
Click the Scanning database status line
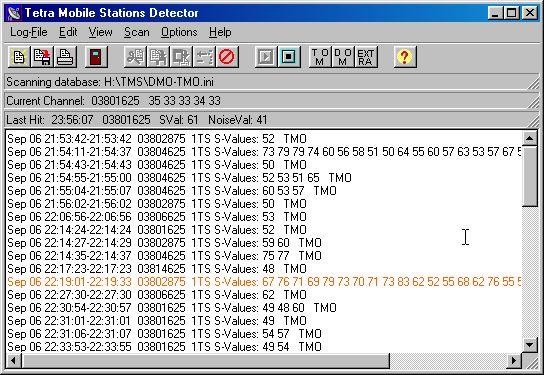(x=272, y=82)
